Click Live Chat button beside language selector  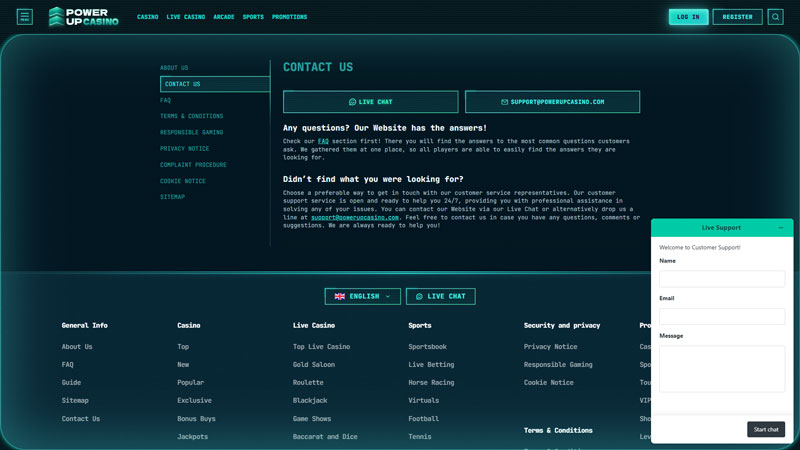click(x=440, y=296)
